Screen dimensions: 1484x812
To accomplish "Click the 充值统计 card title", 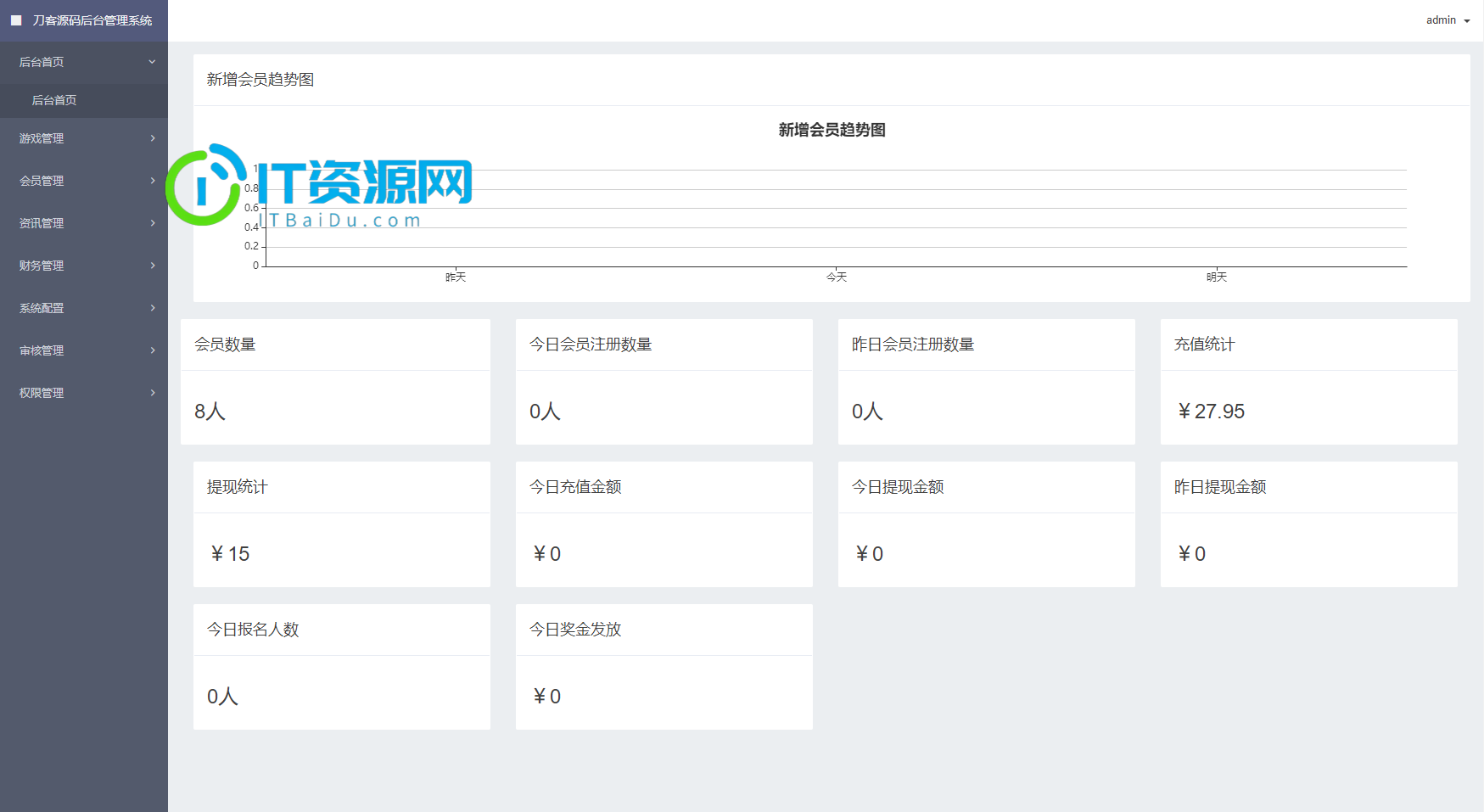I will click(1205, 344).
